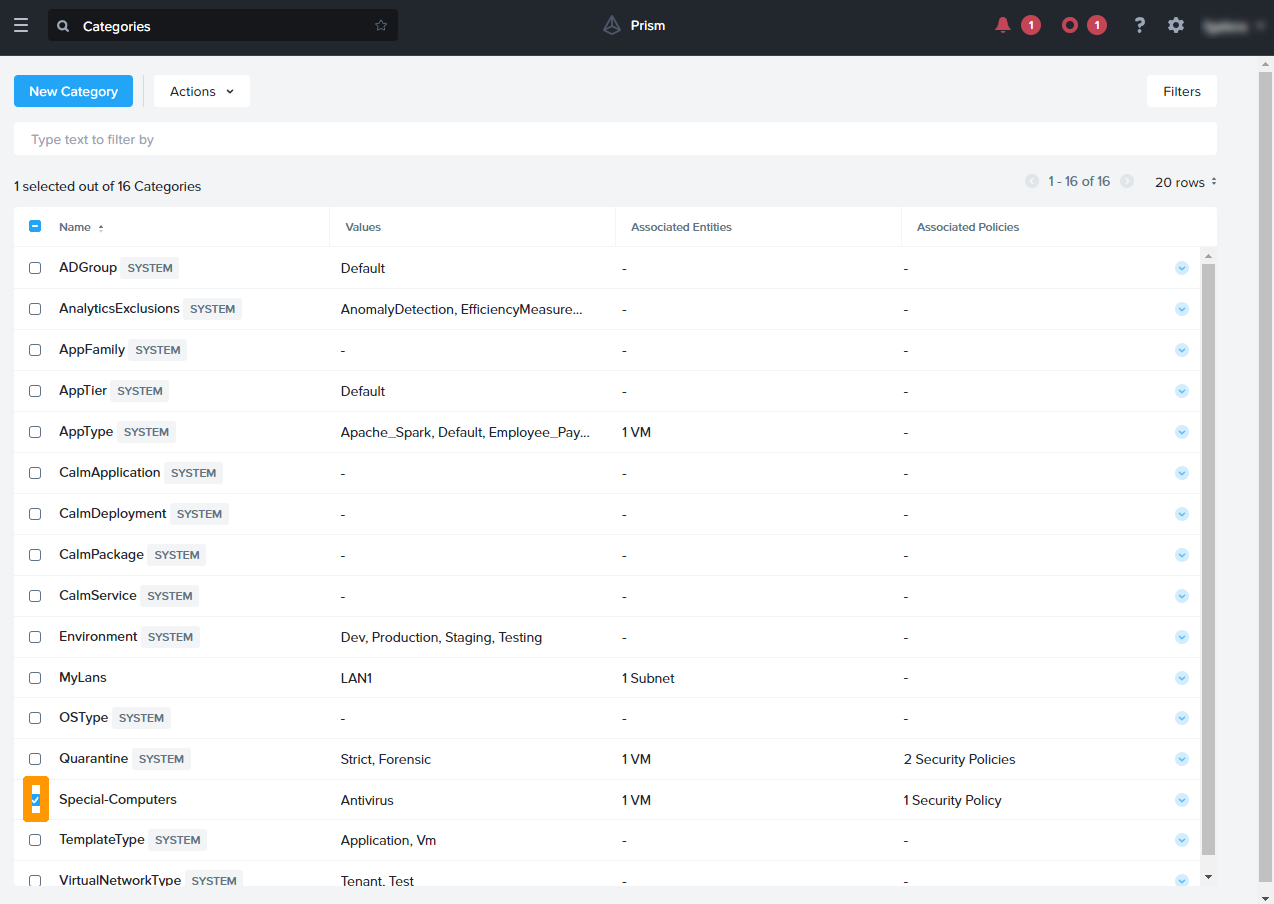Click the 'Type text to filter by' field

pos(615,139)
